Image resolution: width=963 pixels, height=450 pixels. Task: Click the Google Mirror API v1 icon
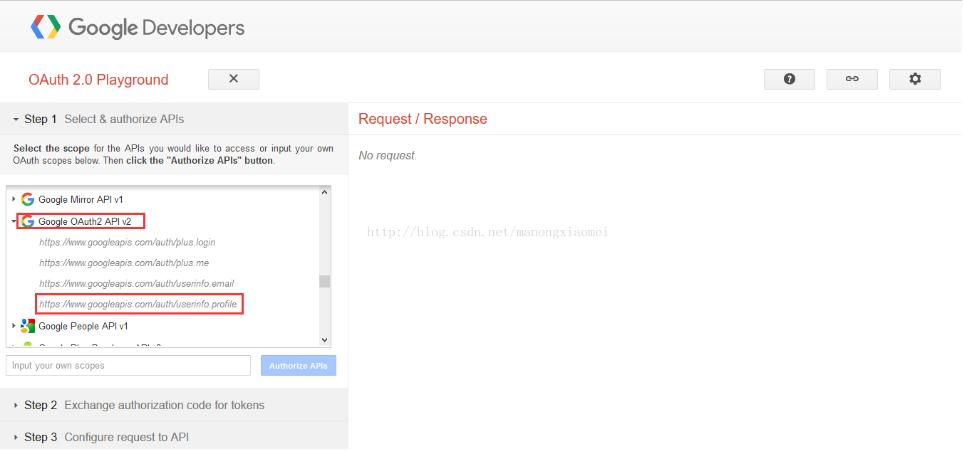pyautogui.click(x=28, y=200)
